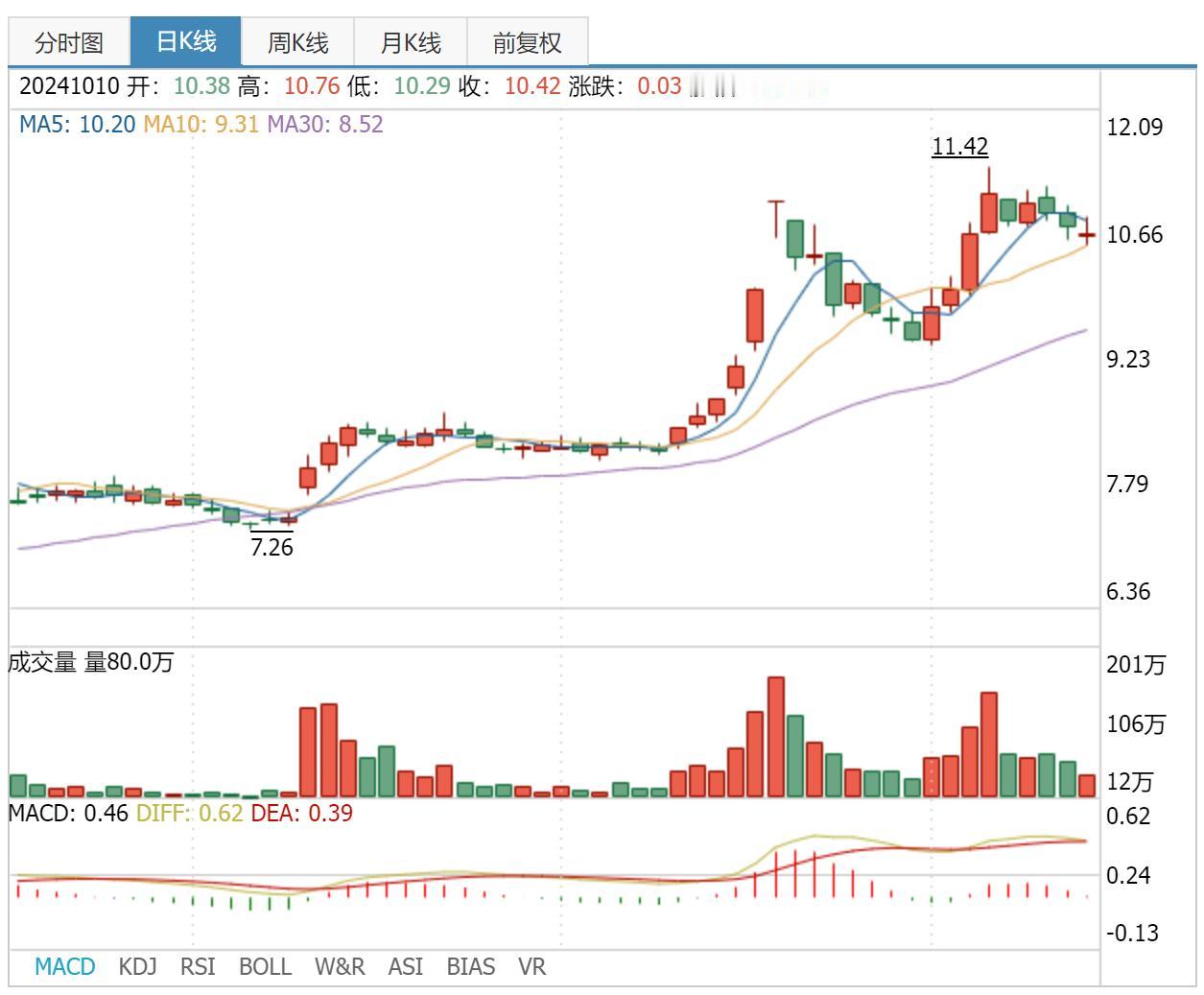Switch to the 分时图 tab
Screen dimensions: 1204x995
[x=68, y=43]
